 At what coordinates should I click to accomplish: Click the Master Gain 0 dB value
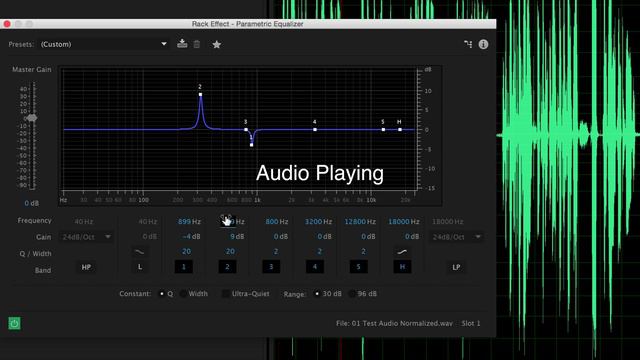[31, 203]
